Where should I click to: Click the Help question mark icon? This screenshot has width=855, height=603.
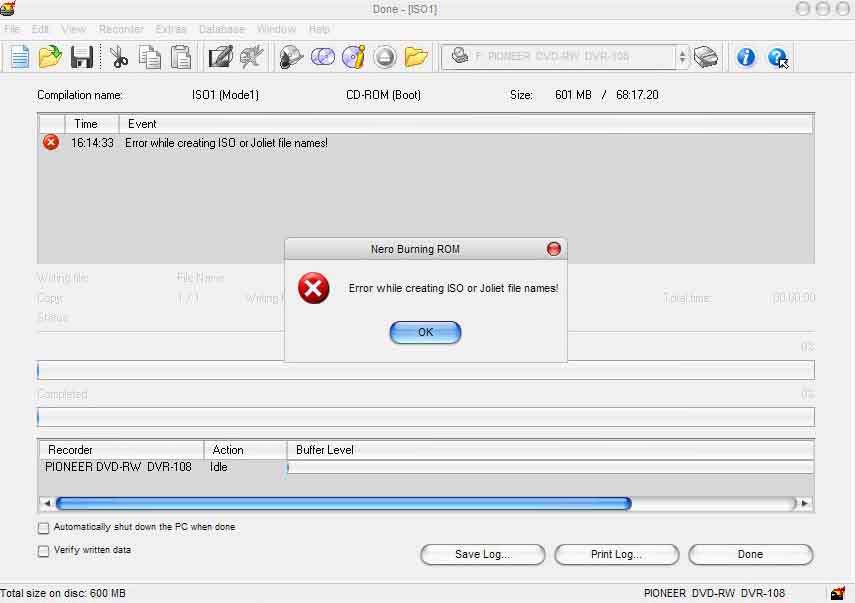(778, 57)
